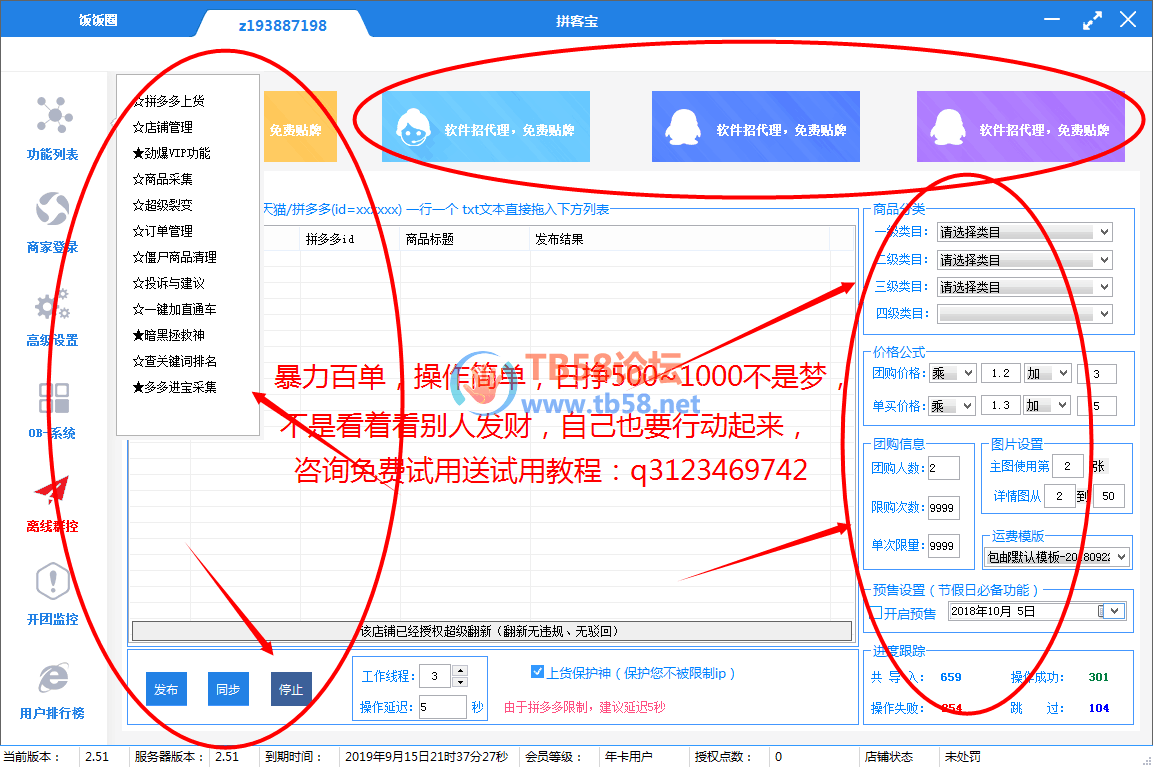The height and width of the screenshot is (767, 1153).
Task: Click the 操作成功 count 301
Action: point(1099,677)
